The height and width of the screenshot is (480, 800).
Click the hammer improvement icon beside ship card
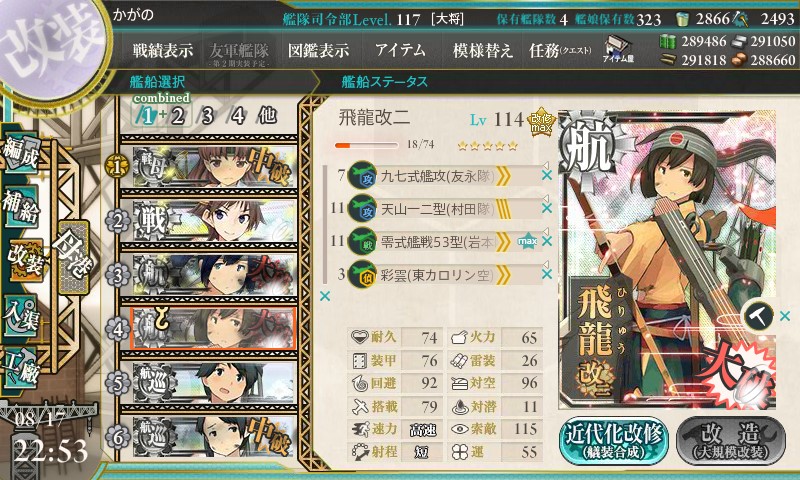(x=759, y=316)
